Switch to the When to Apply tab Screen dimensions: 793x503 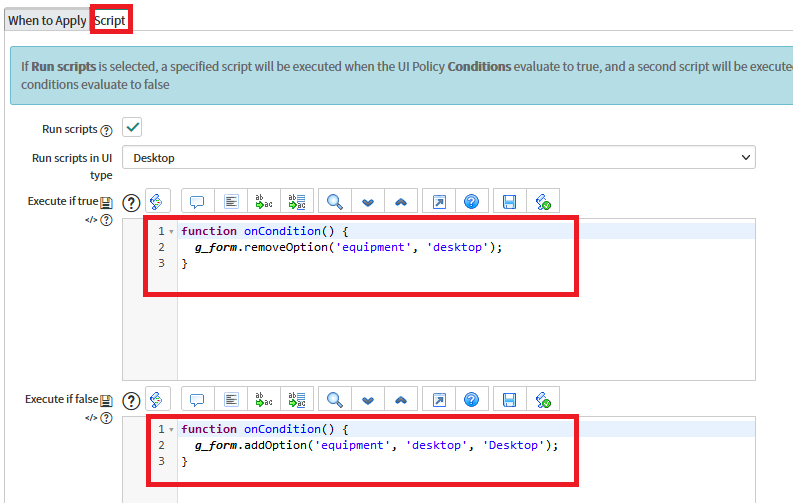pyautogui.click(x=47, y=21)
